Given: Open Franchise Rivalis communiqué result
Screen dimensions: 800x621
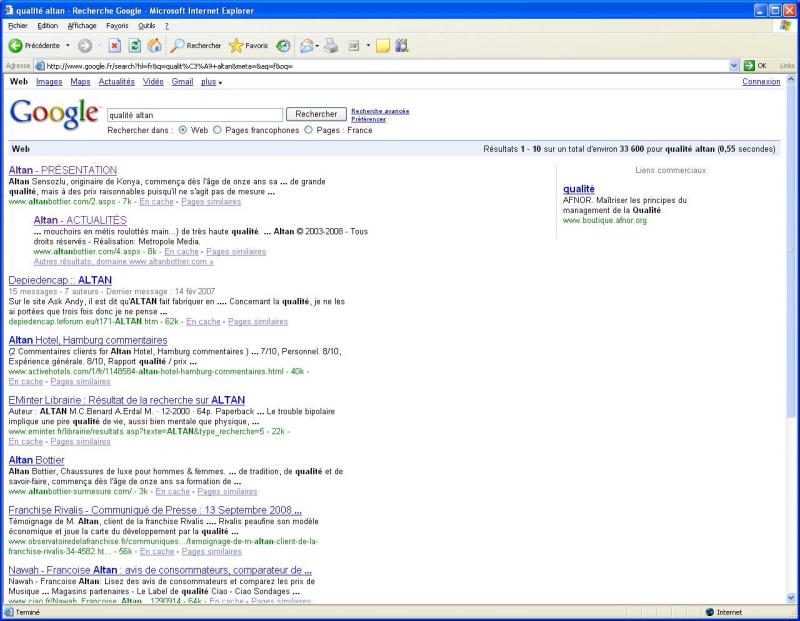Looking at the screenshot, I should click(155, 510).
